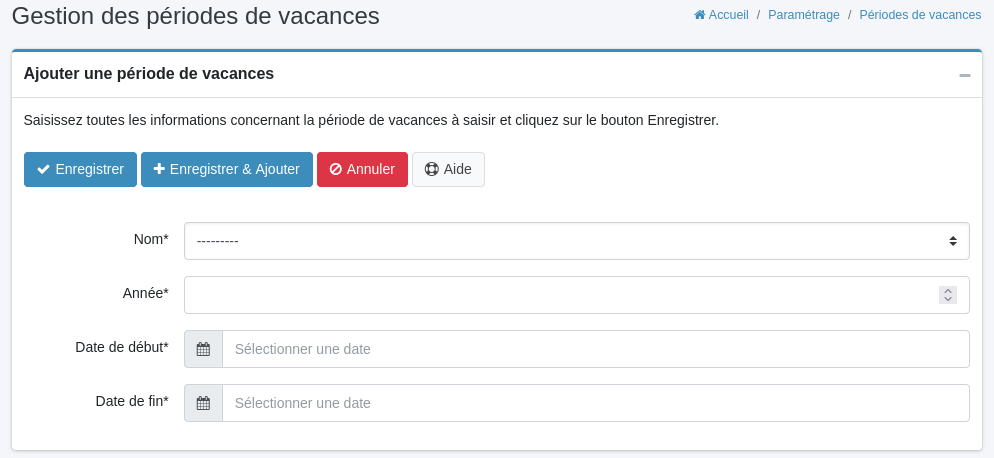Click the home icon beside Accueil
Image resolution: width=994 pixels, height=458 pixels.
[700, 15]
